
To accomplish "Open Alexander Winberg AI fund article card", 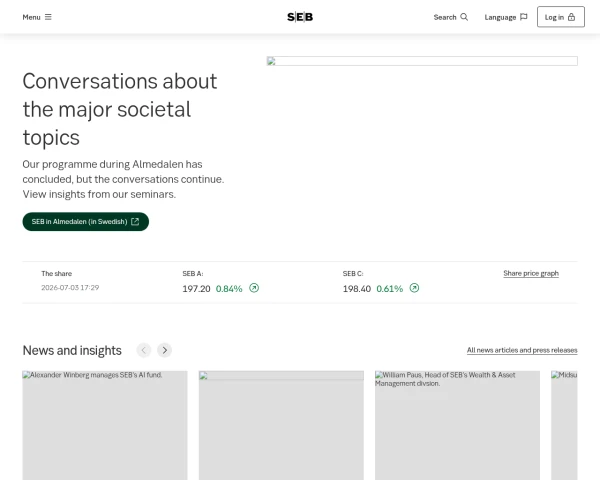I will click(105, 425).
